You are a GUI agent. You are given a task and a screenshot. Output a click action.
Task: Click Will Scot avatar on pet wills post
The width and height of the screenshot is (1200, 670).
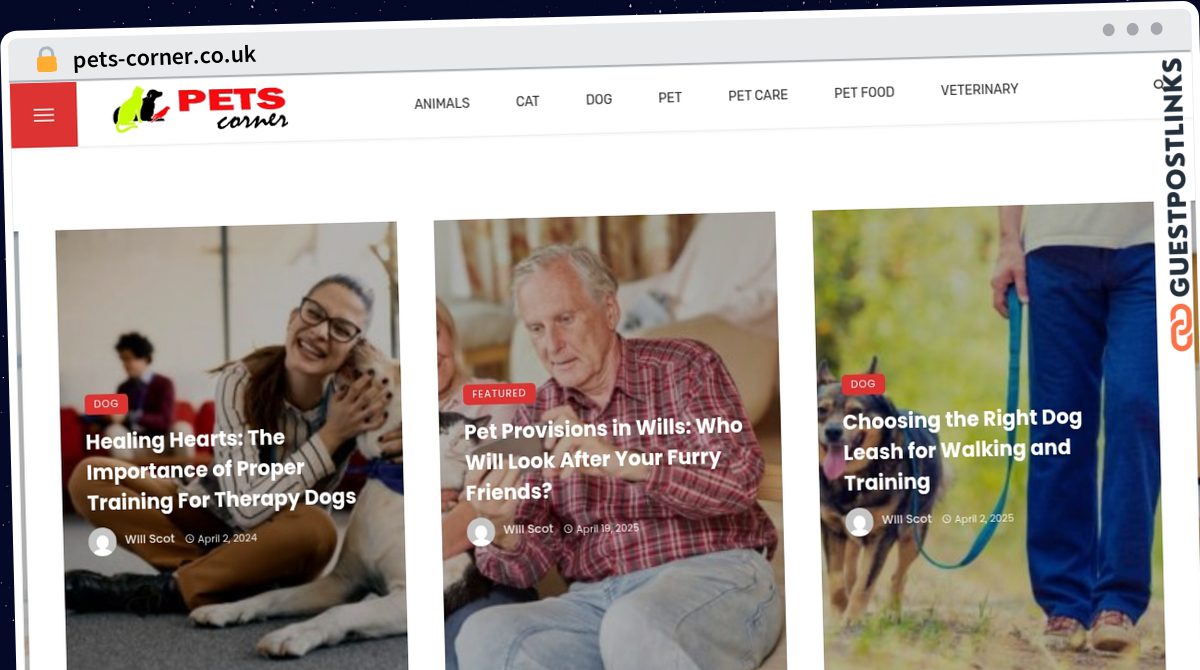click(x=481, y=532)
